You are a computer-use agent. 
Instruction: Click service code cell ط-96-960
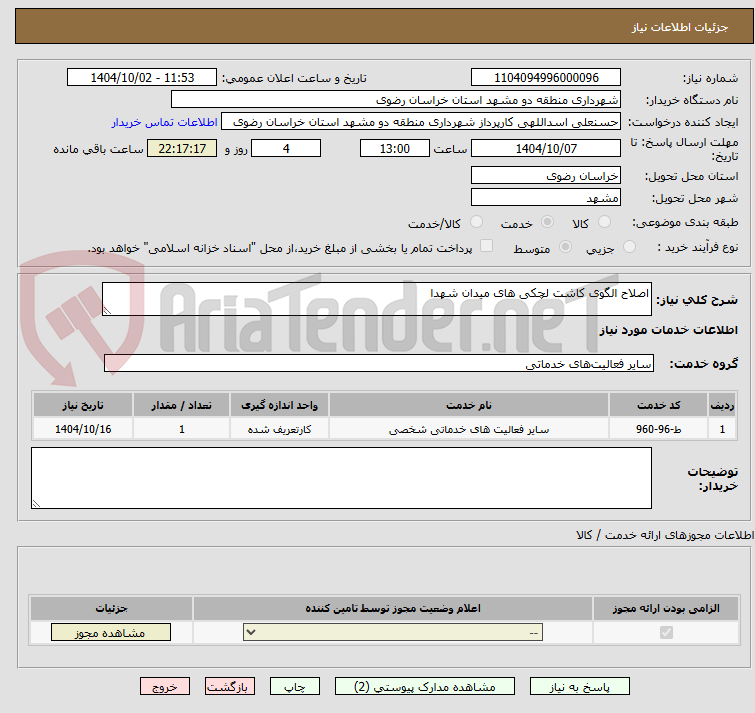click(658, 429)
